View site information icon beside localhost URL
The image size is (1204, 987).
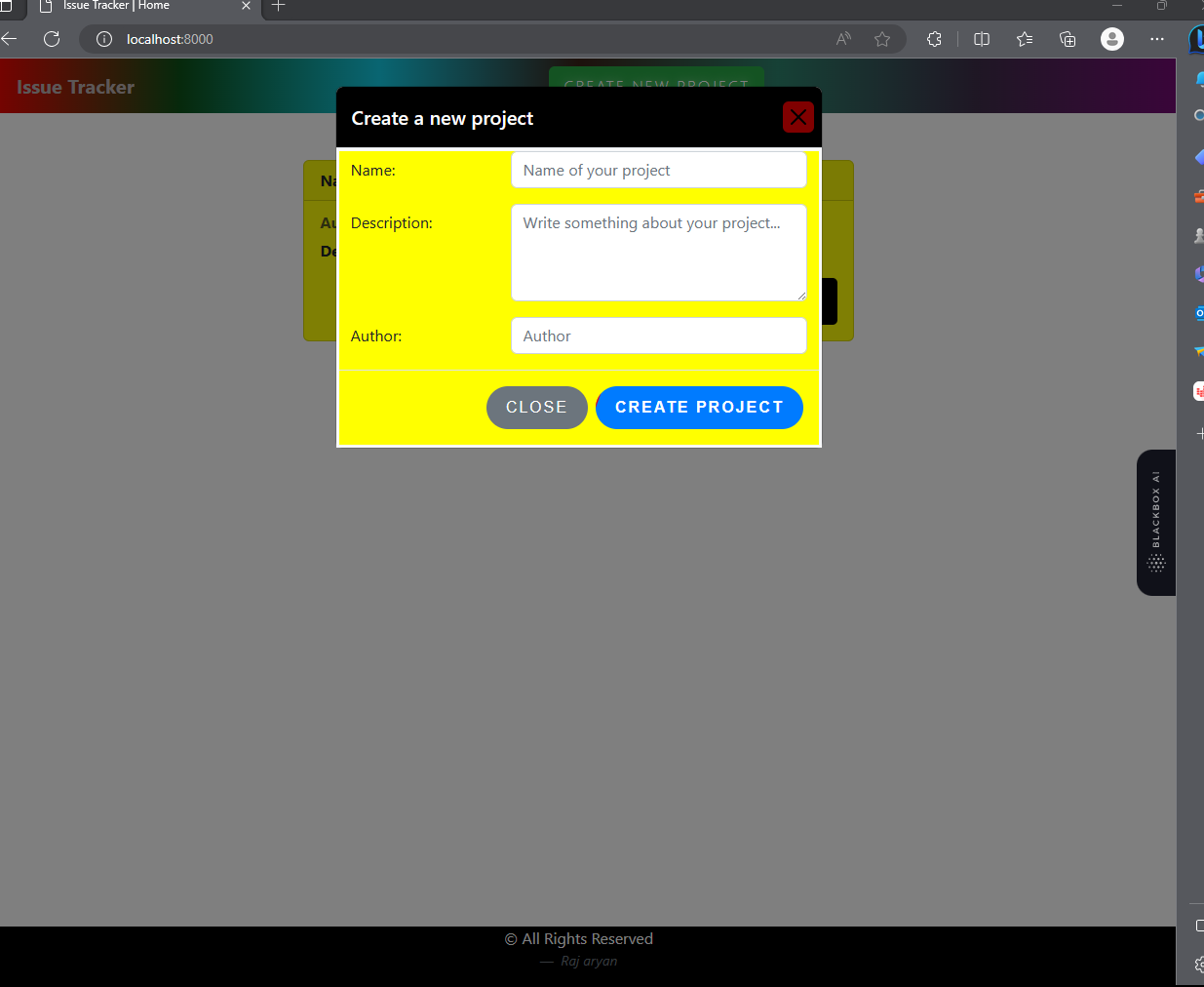click(104, 39)
